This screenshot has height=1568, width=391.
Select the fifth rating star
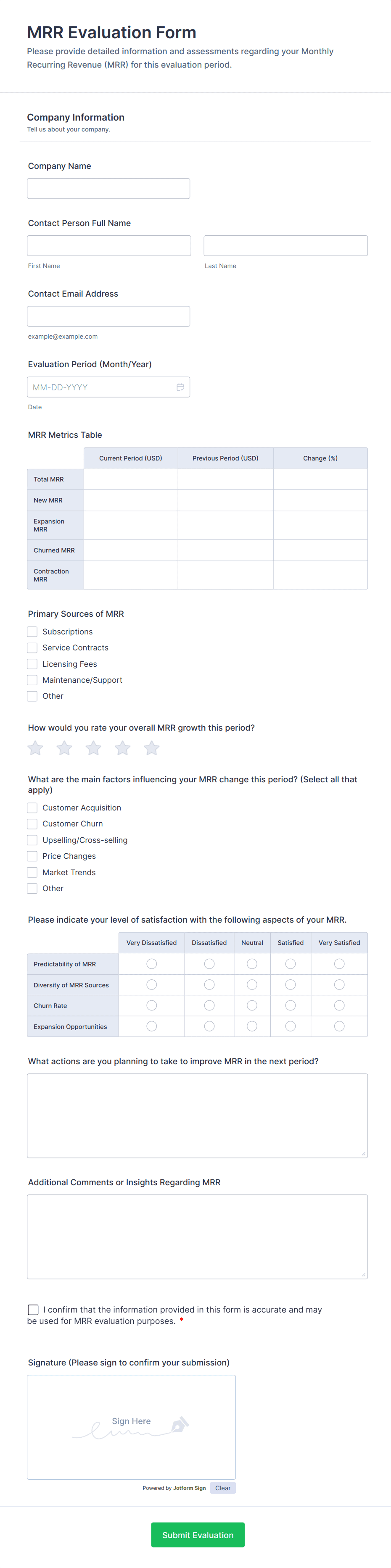pos(152,748)
